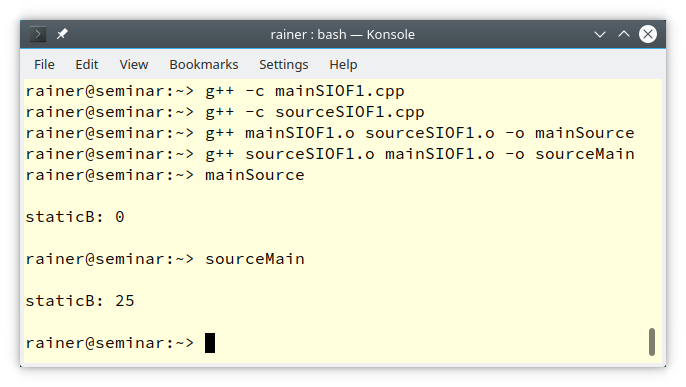
Task: Click the output 'staticB: 0'
Action: click(x=75, y=217)
